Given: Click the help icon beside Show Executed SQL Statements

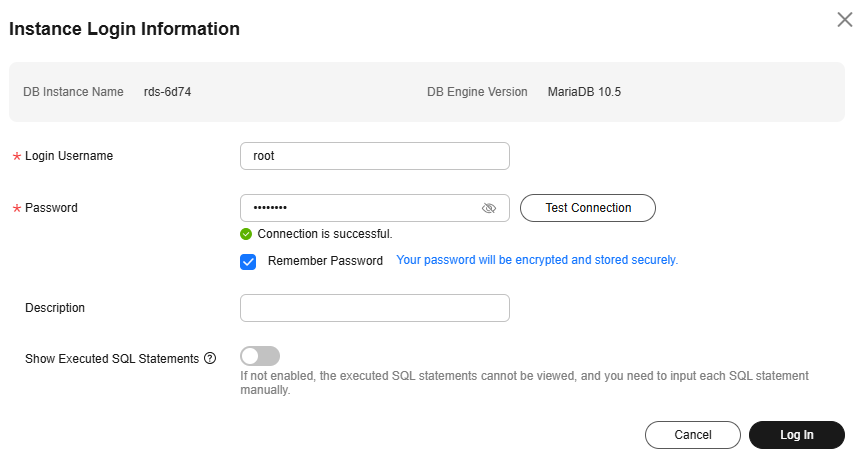Looking at the screenshot, I should pyautogui.click(x=210, y=358).
